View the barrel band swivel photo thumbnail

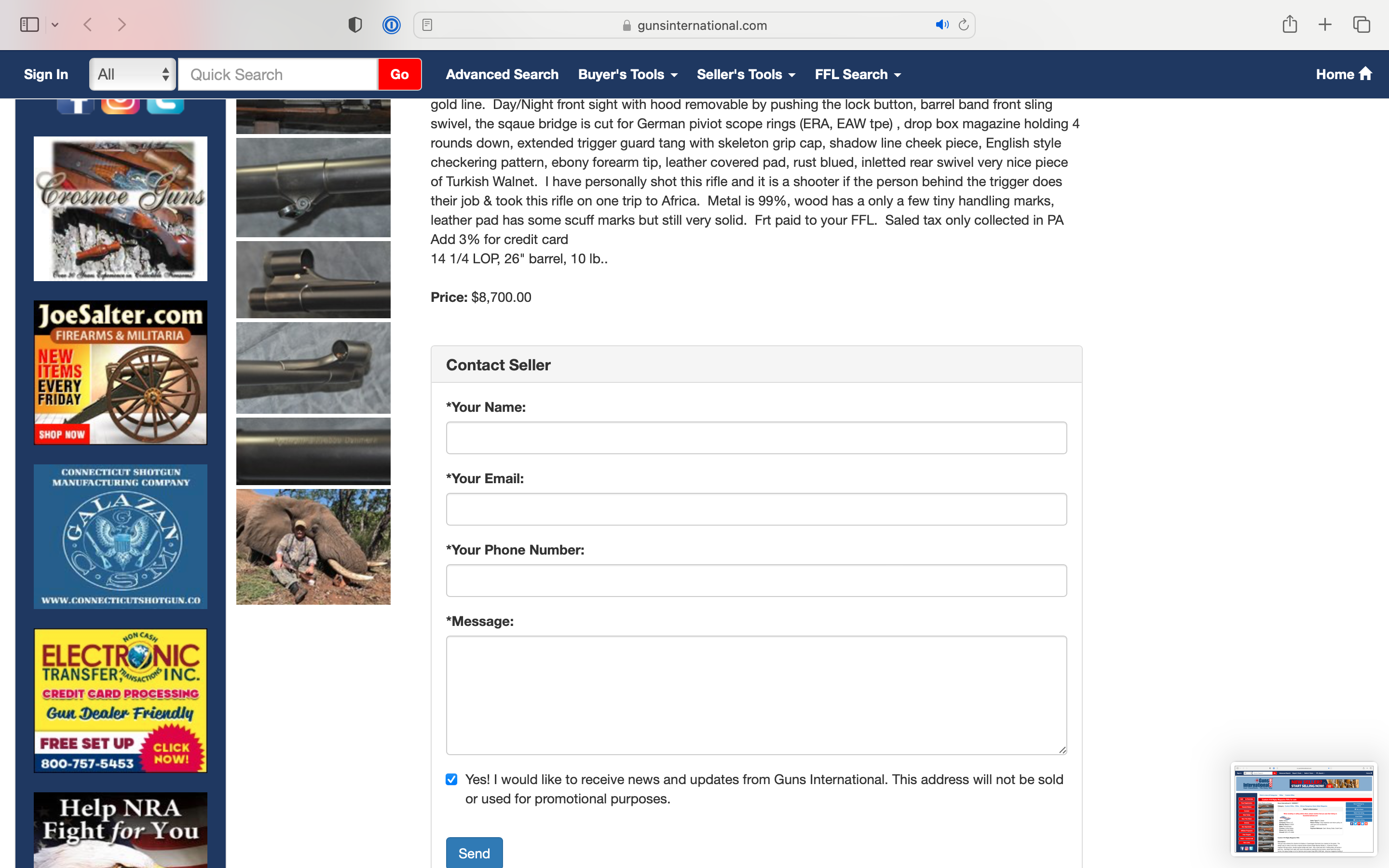313,187
